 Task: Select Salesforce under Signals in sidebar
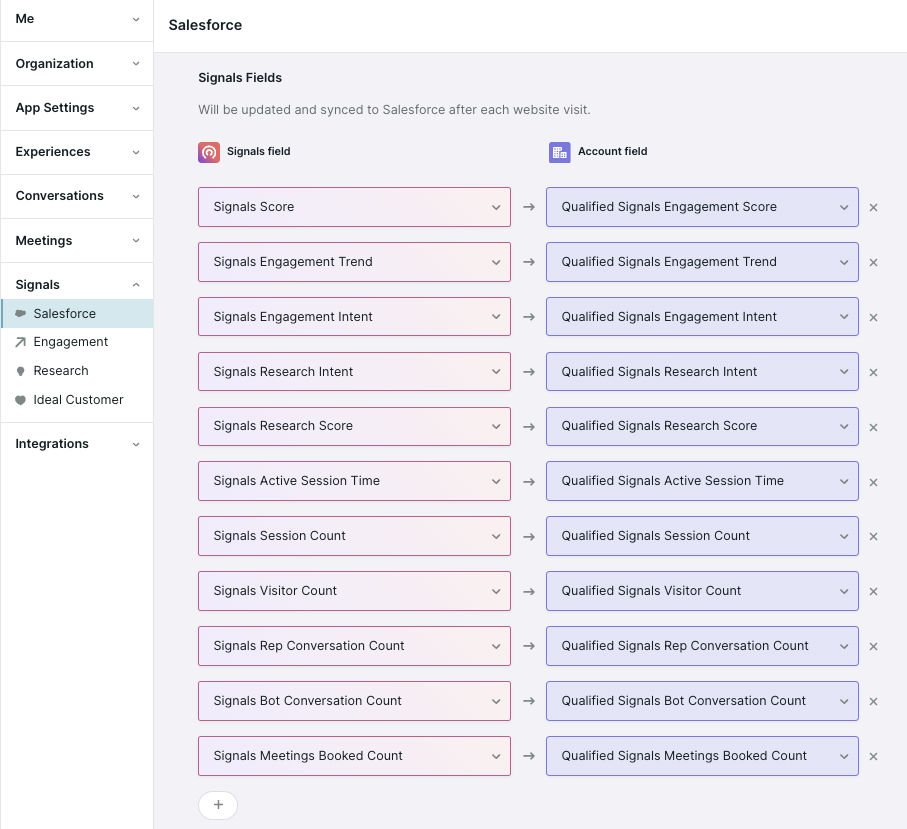click(77, 314)
